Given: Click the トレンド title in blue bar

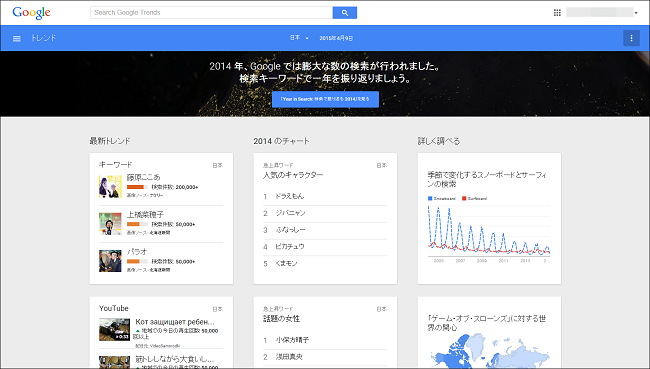Looking at the screenshot, I should click(x=44, y=38).
